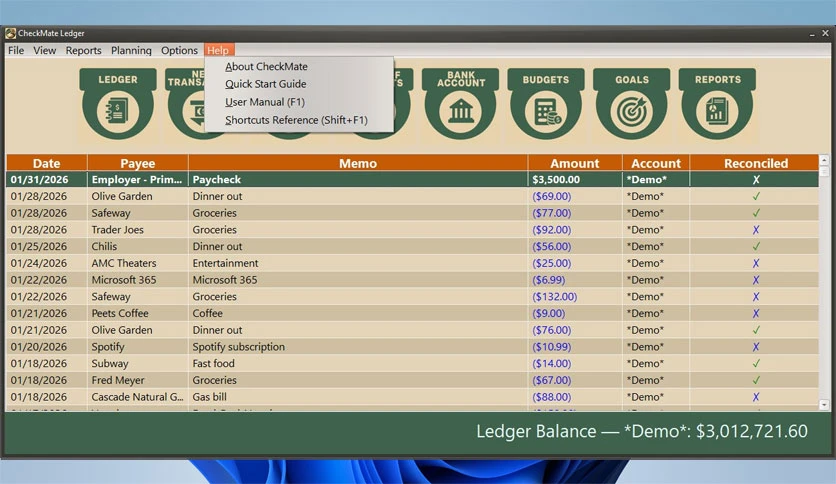Click the ($132.00) amount cell

click(x=575, y=296)
